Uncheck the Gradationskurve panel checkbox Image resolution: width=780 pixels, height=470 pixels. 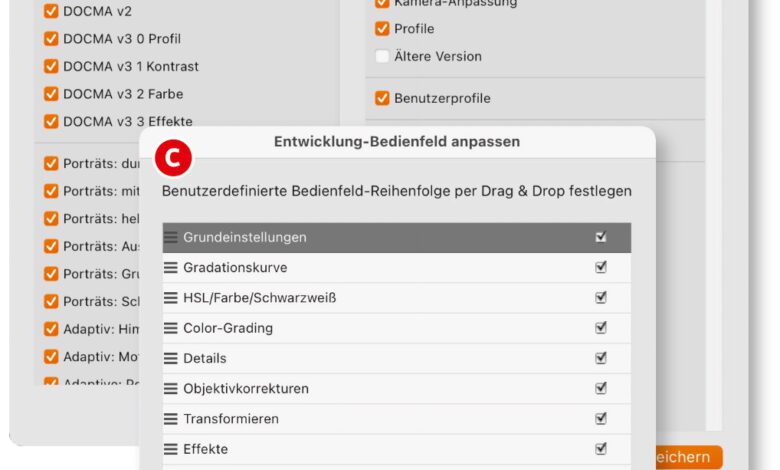click(x=601, y=268)
